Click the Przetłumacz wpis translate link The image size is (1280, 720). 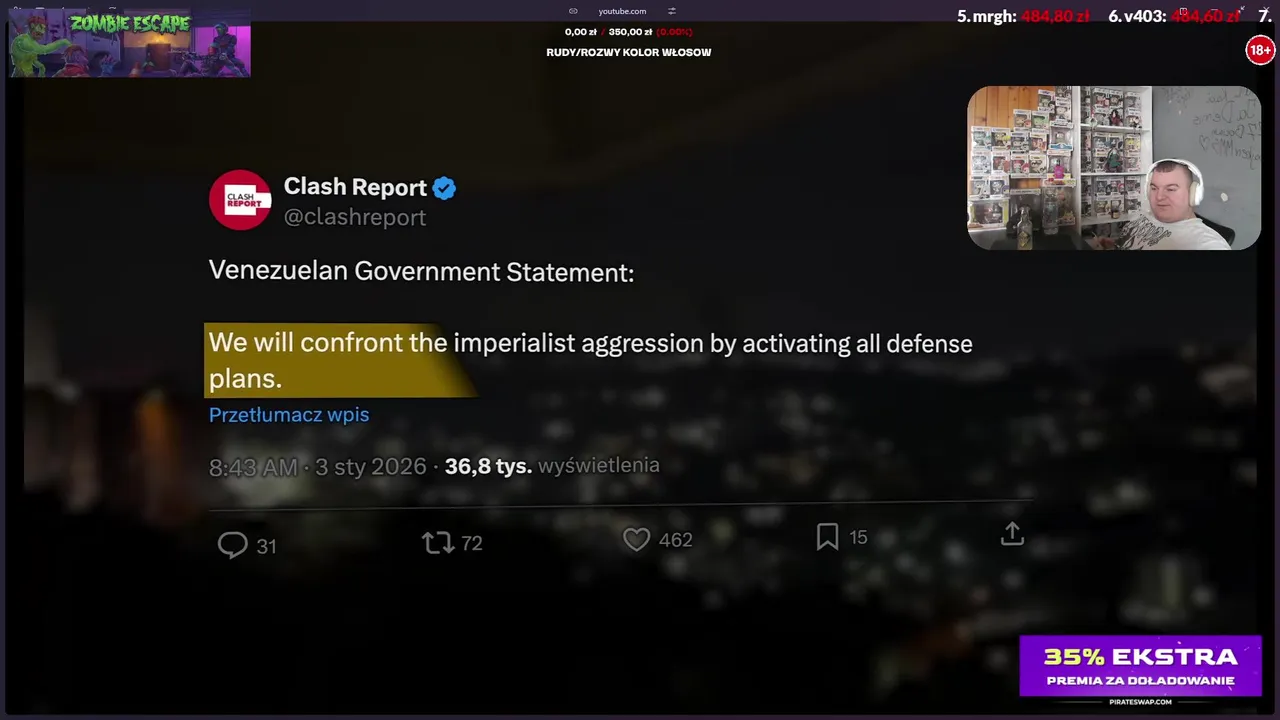(x=289, y=414)
